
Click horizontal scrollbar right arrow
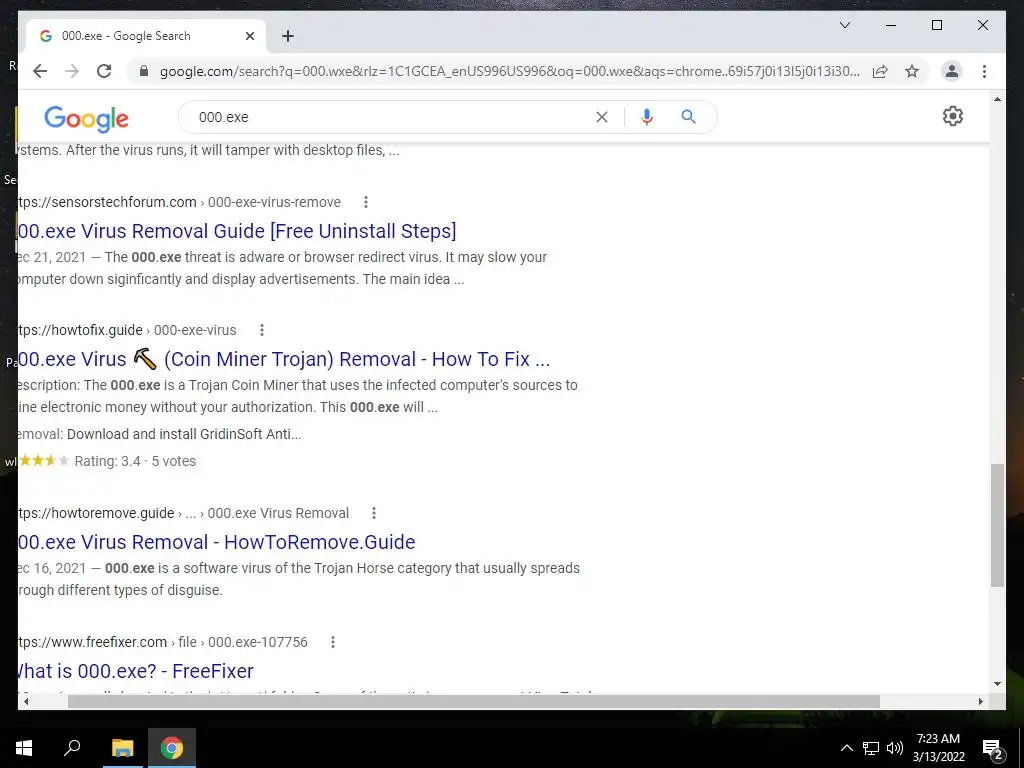coord(980,701)
